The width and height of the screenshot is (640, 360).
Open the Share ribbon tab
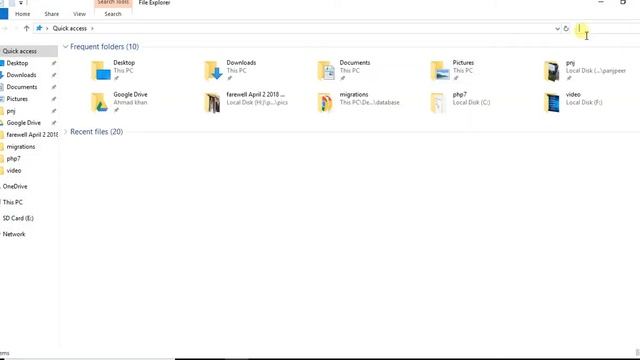point(51,14)
